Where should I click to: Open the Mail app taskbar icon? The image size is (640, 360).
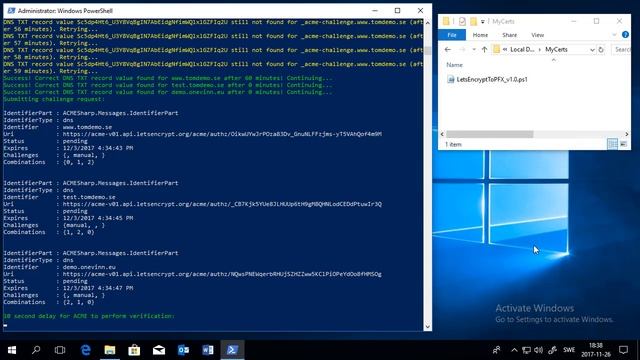[x=159, y=350]
